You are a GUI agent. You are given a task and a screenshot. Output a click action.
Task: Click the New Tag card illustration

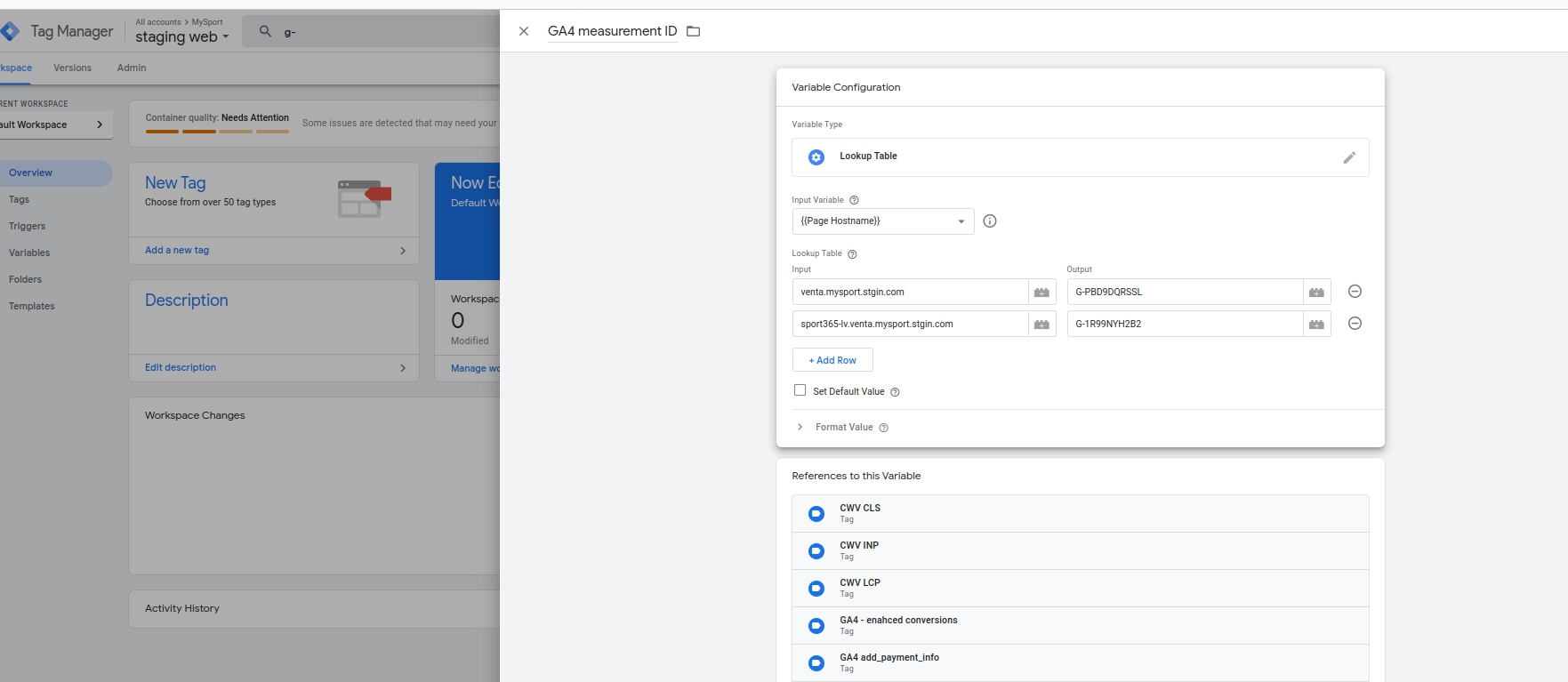(x=365, y=198)
